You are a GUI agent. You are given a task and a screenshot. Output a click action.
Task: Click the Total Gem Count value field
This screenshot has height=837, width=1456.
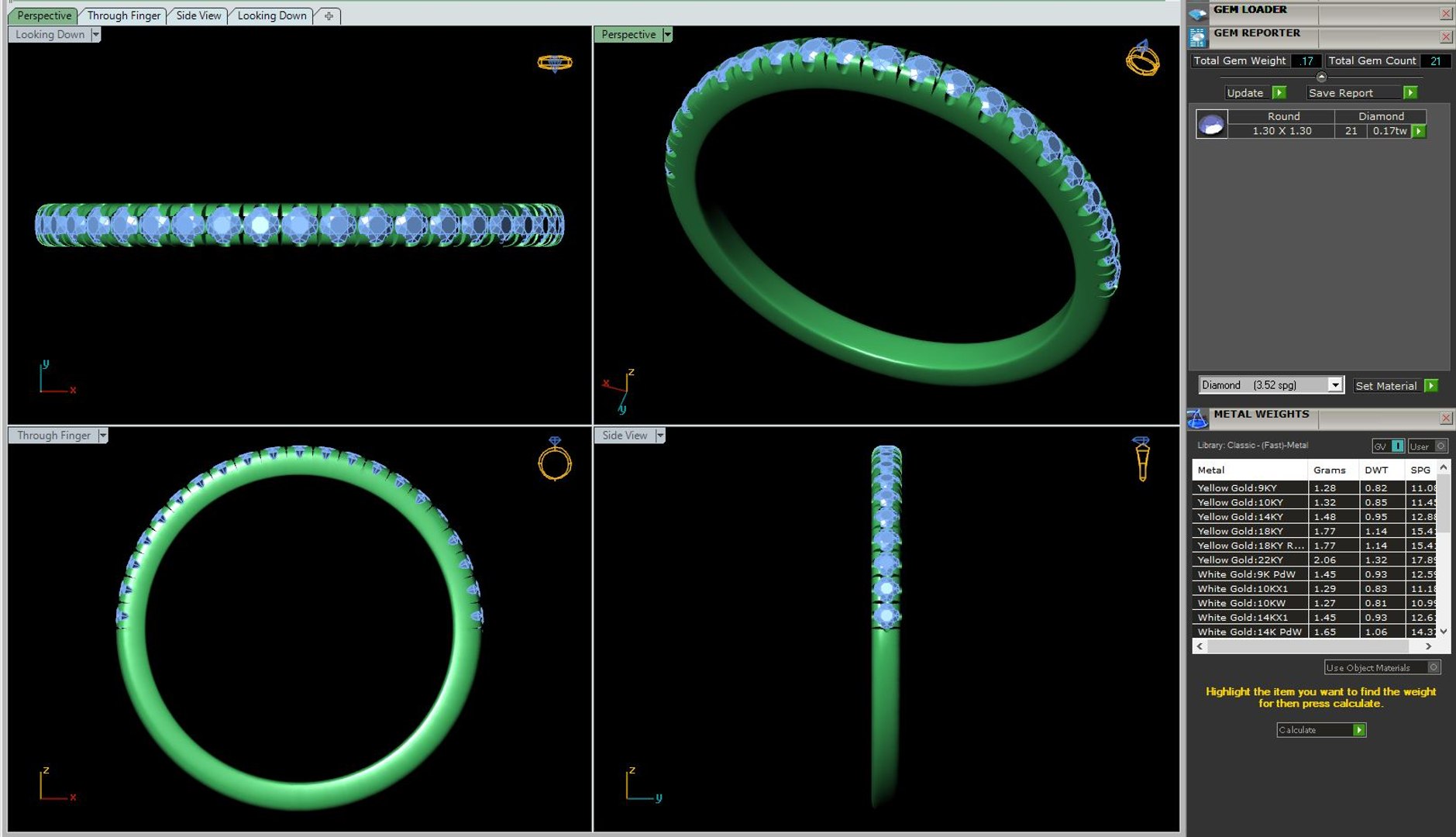[x=1436, y=60]
